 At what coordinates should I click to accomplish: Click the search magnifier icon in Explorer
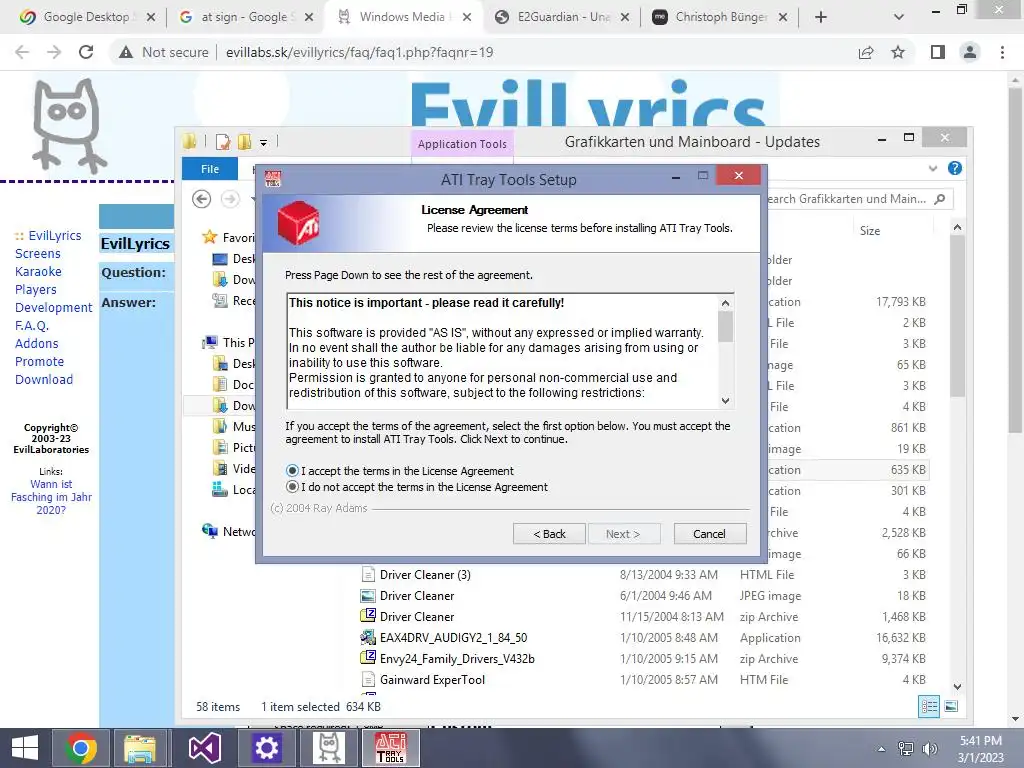[x=940, y=199]
